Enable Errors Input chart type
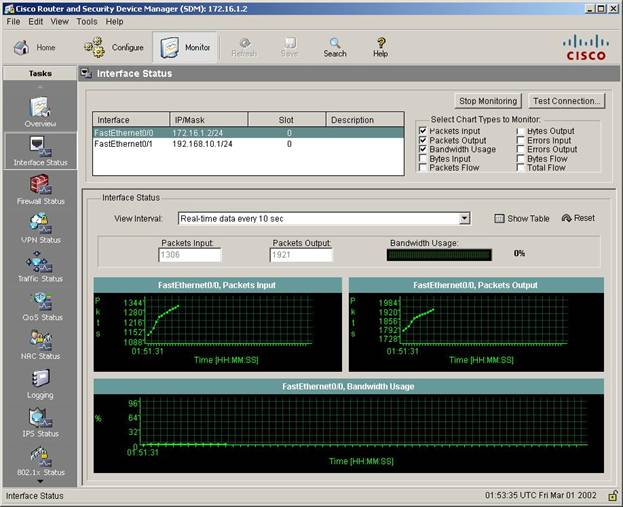The image size is (623, 507). [x=520, y=140]
